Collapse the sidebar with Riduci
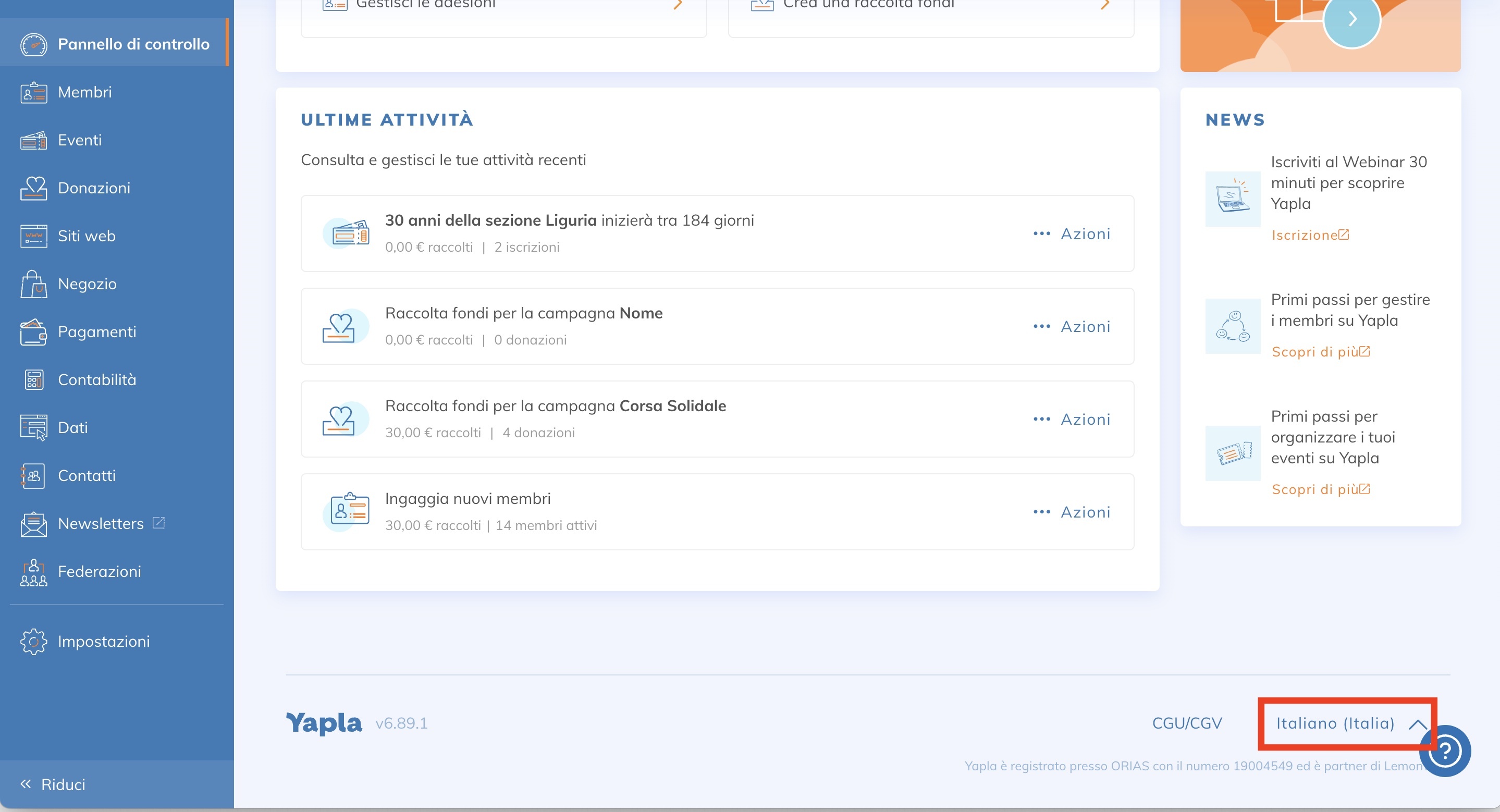Viewport: 1500px width, 812px height. pyautogui.click(x=54, y=784)
